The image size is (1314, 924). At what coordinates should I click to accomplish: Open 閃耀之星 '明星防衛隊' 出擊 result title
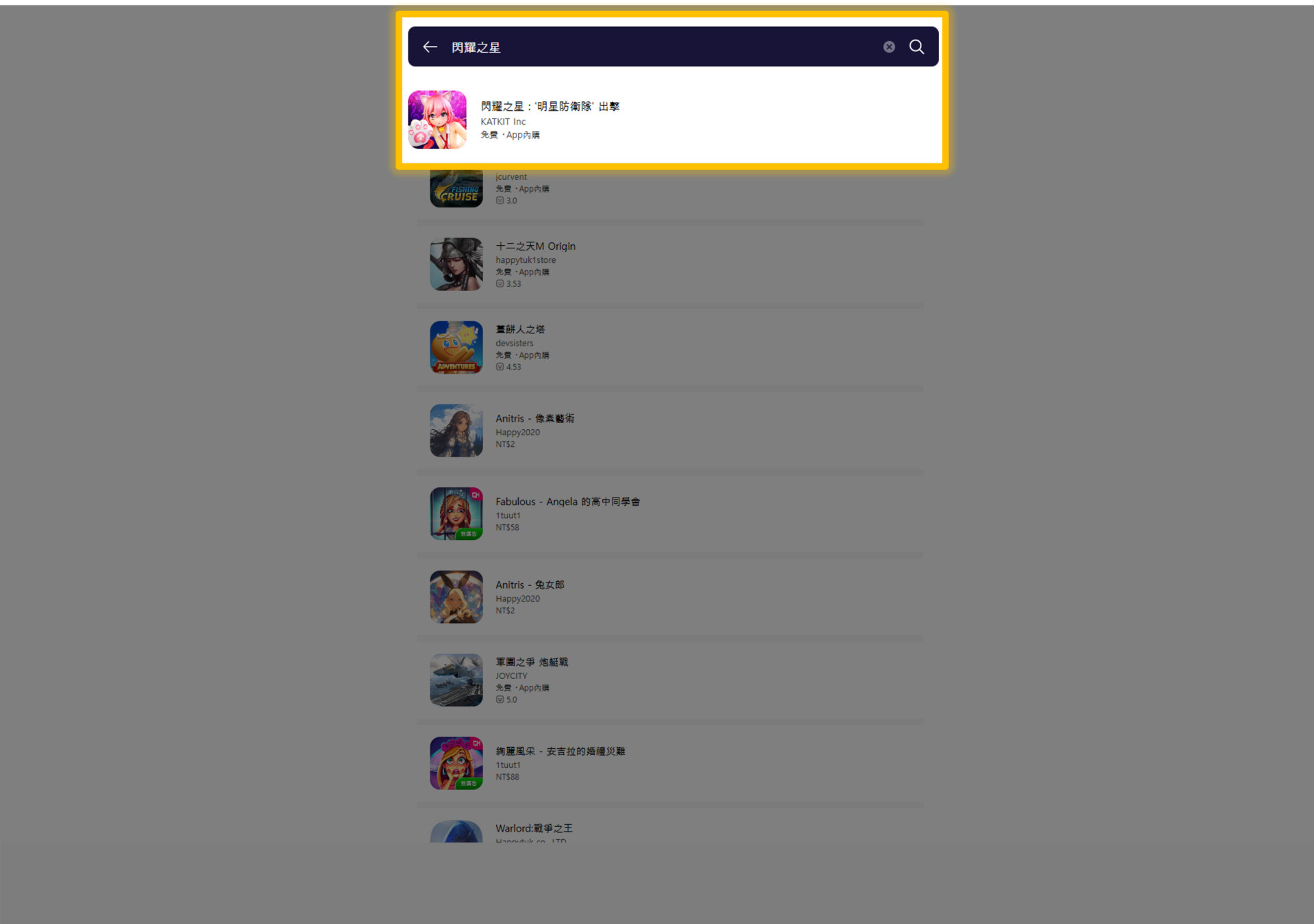point(550,106)
